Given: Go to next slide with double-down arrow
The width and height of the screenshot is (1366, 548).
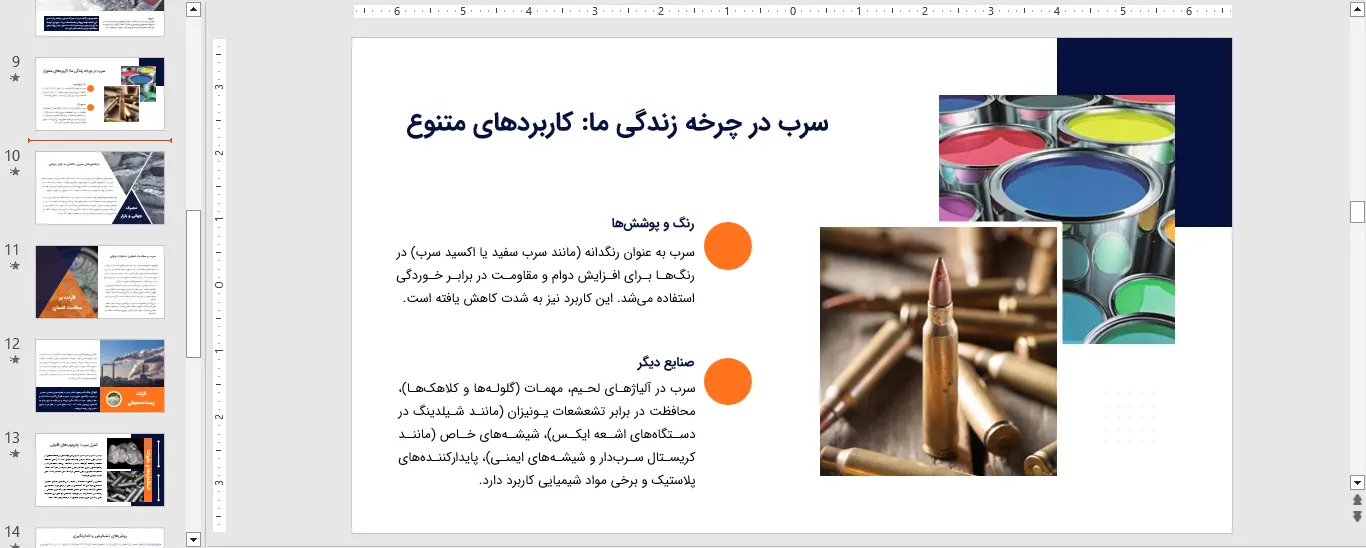Looking at the screenshot, I should (x=1357, y=516).
